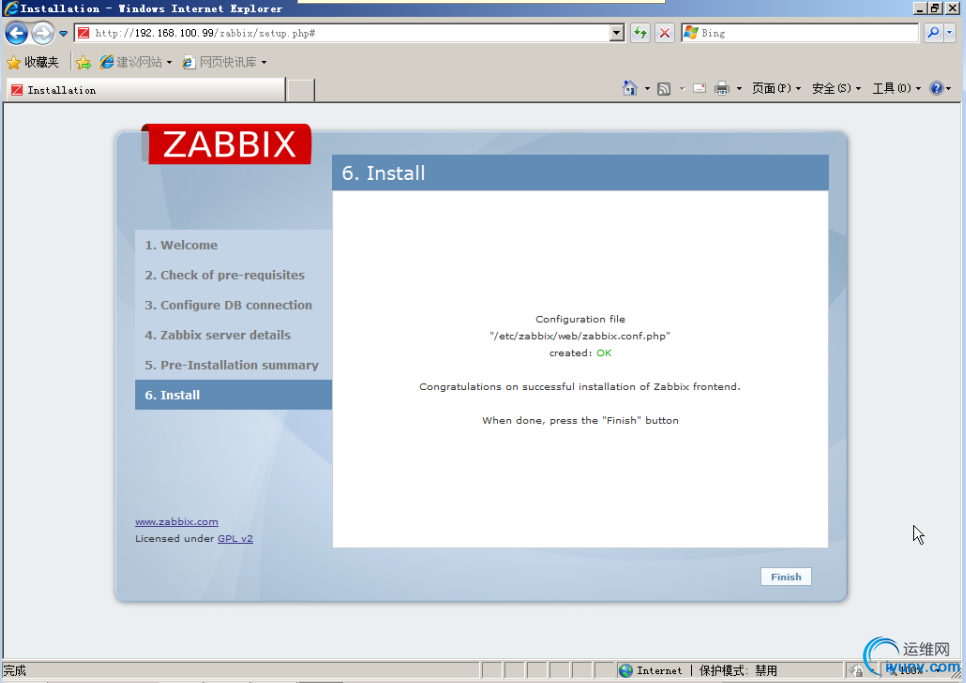Click 保护模式: 禁用 status bar entry

738,670
